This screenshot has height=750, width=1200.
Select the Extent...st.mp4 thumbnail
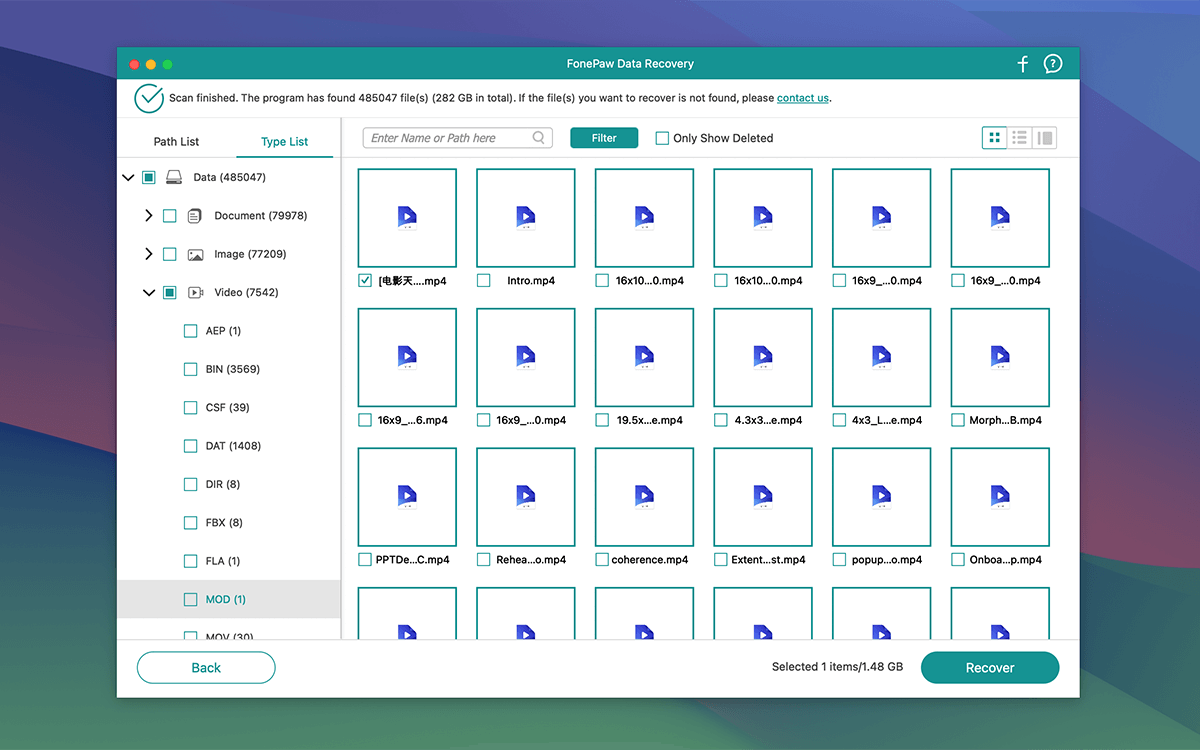(x=763, y=497)
